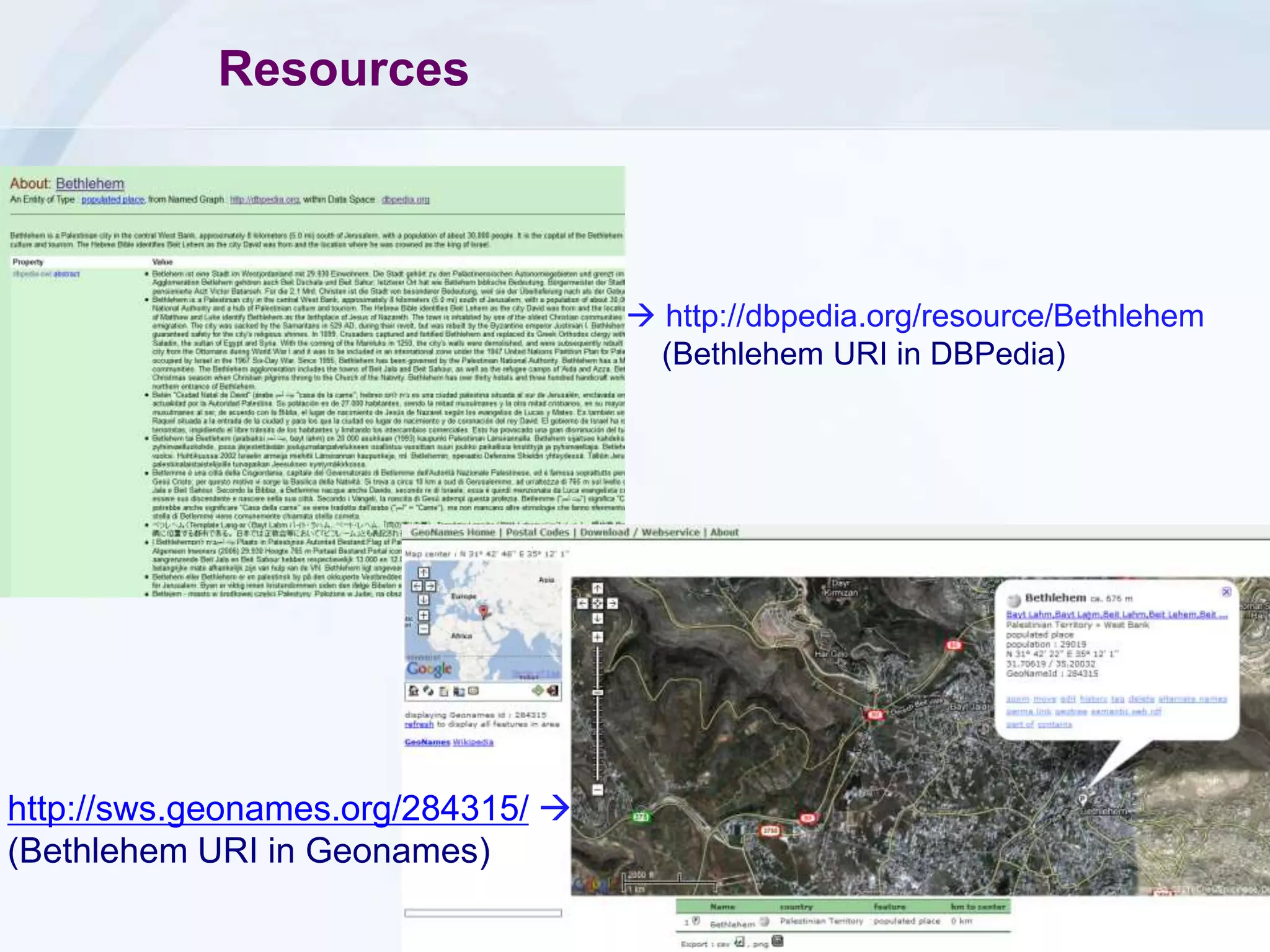The image size is (1270, 952).
Task: Zoom in using satellite map plus button
Action: (x=597, y=637)
